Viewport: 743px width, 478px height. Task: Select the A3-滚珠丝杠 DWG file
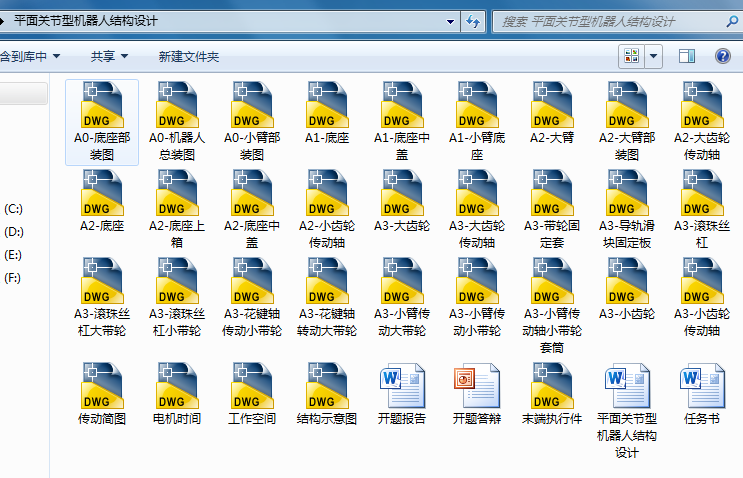702,209
